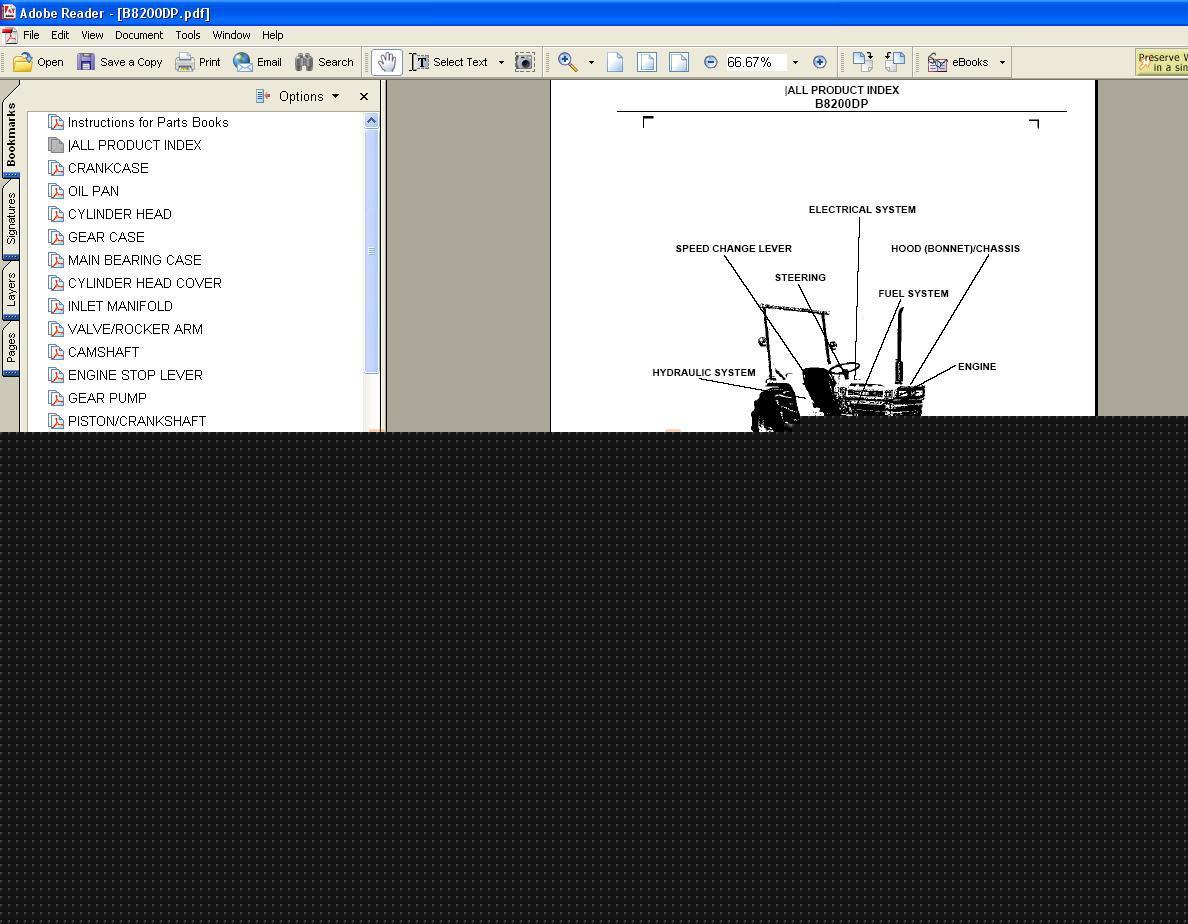Rotate the page counterclockwise
This screenshot has width=1188, height=924.
pos(895,62)
